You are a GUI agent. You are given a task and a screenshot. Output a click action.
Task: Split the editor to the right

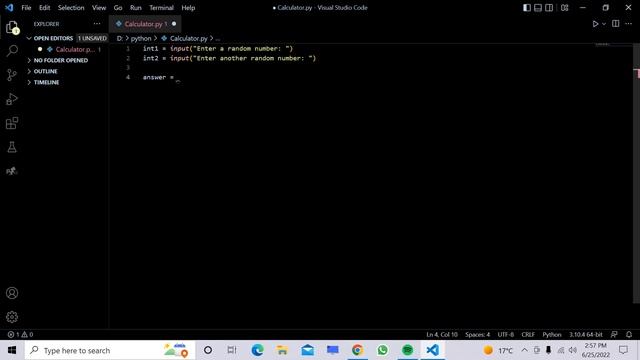coord(616,24)
